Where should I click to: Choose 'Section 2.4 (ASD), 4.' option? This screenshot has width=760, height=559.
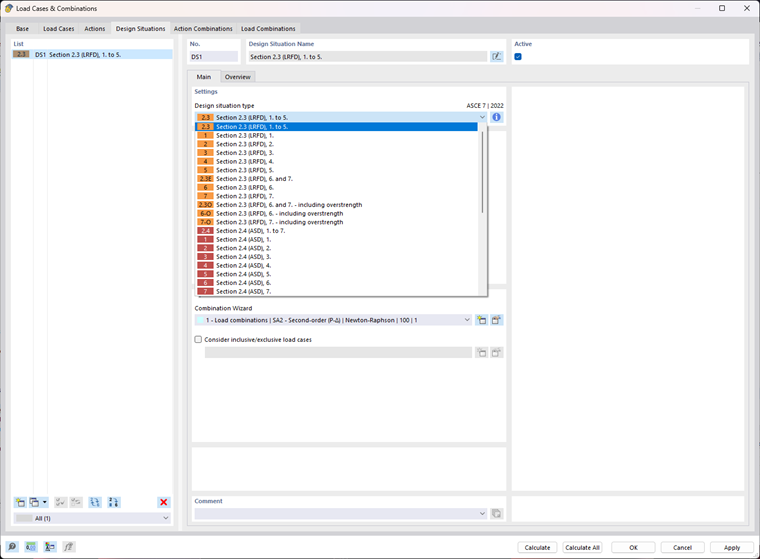(336, 266)
